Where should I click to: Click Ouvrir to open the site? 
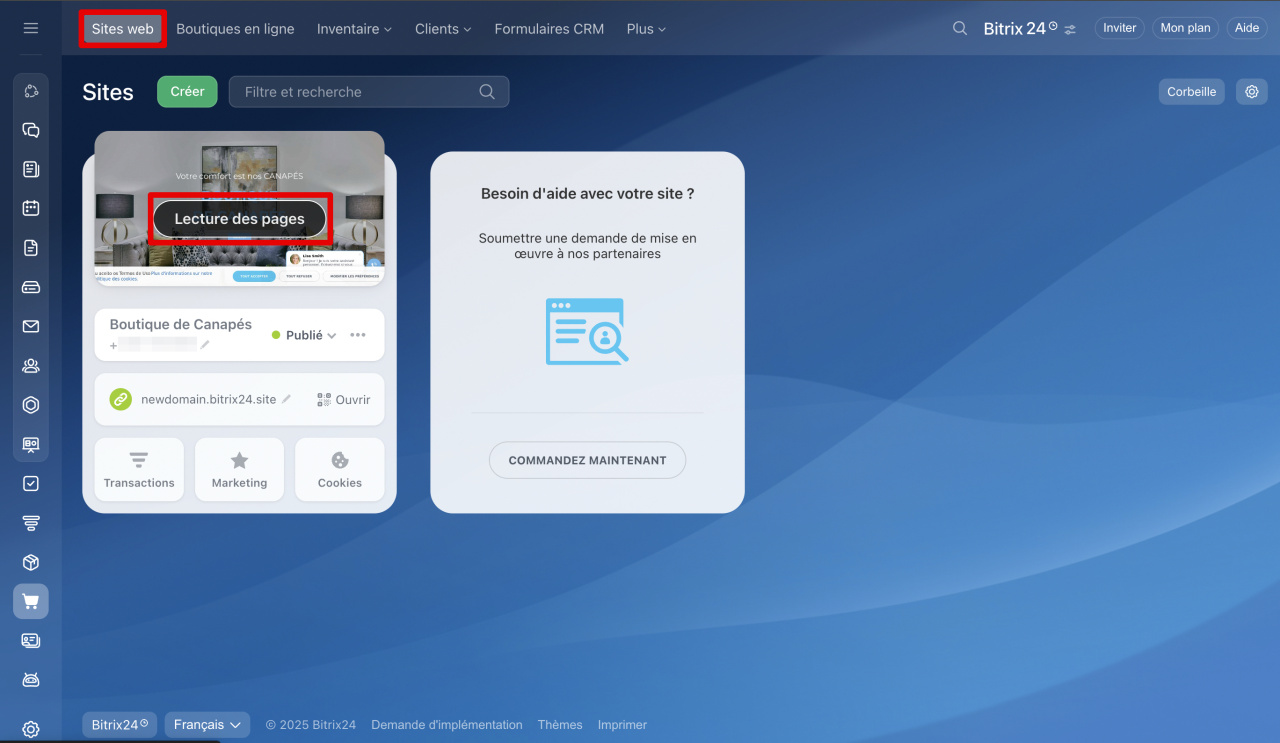coord(353,399)
